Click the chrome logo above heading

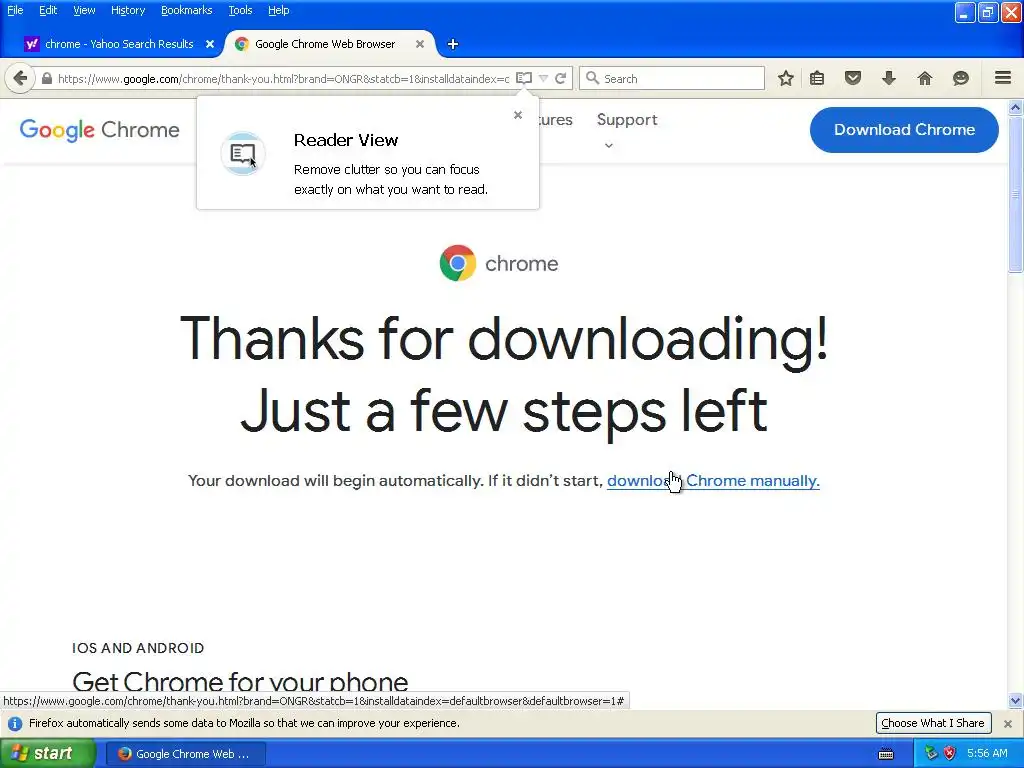point(499,263)
